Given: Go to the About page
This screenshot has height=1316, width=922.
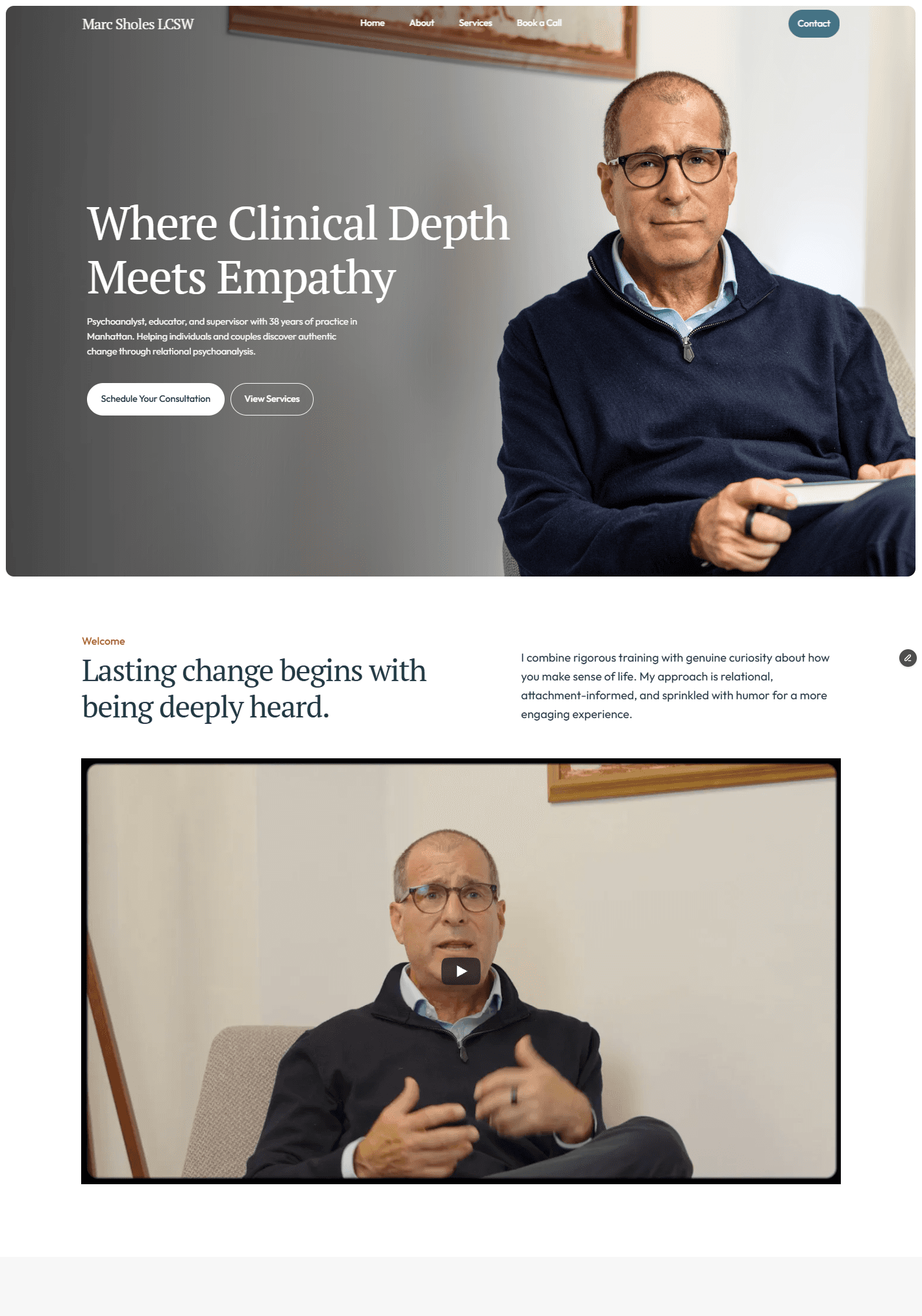Looking at the screenshot, I should click(422, 23).
